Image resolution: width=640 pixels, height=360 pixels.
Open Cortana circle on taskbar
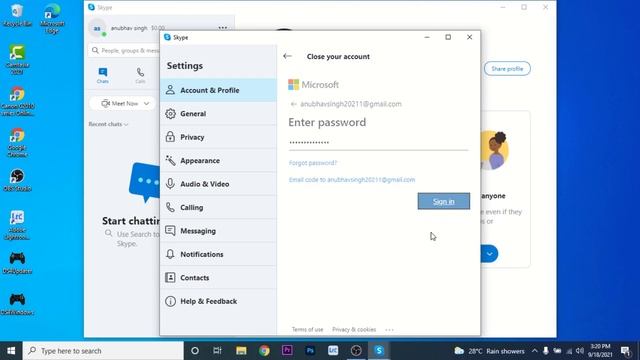click(195, 351)
